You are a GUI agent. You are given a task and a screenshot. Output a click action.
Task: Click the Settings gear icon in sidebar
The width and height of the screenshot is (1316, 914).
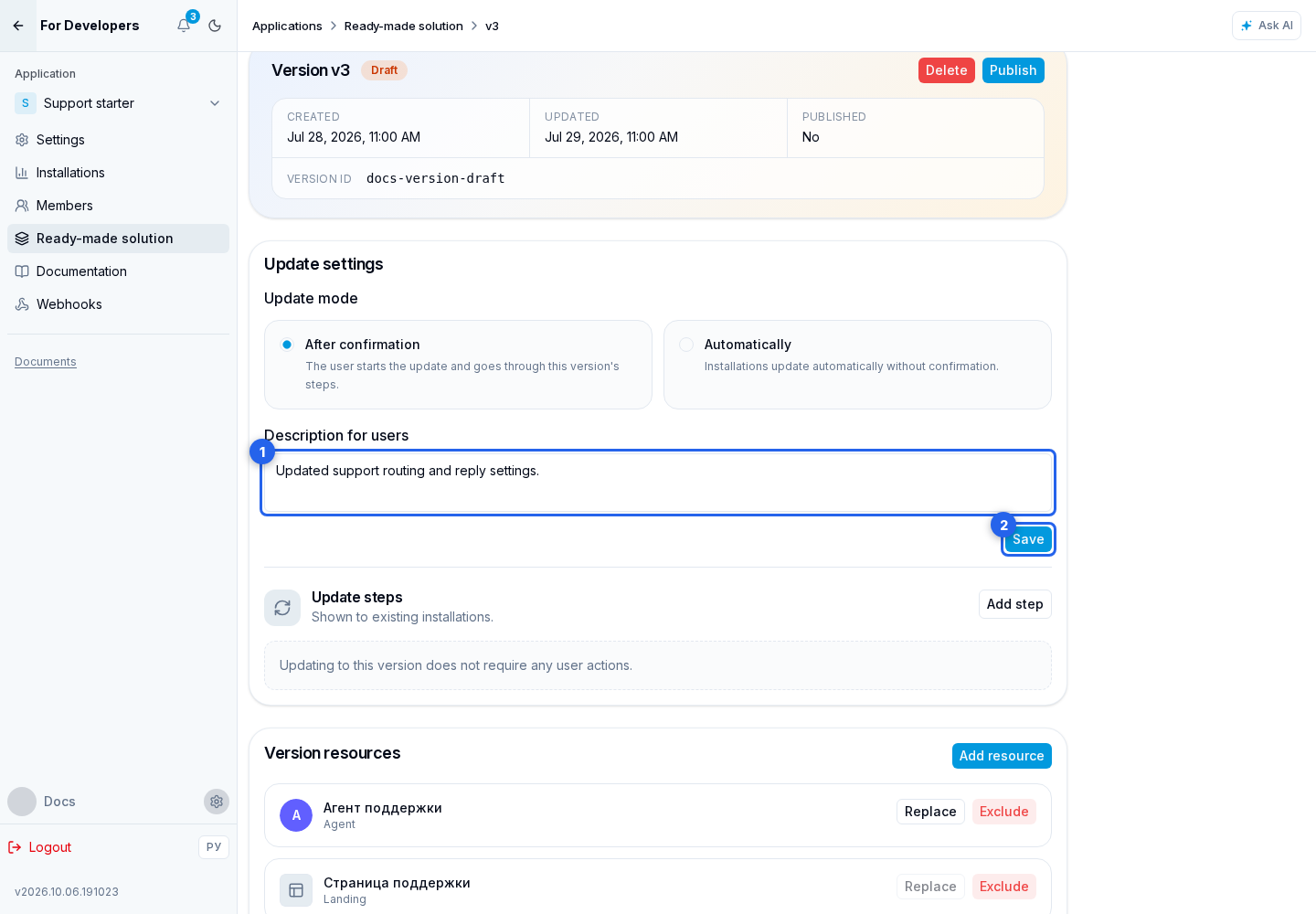tap(22, 140)
